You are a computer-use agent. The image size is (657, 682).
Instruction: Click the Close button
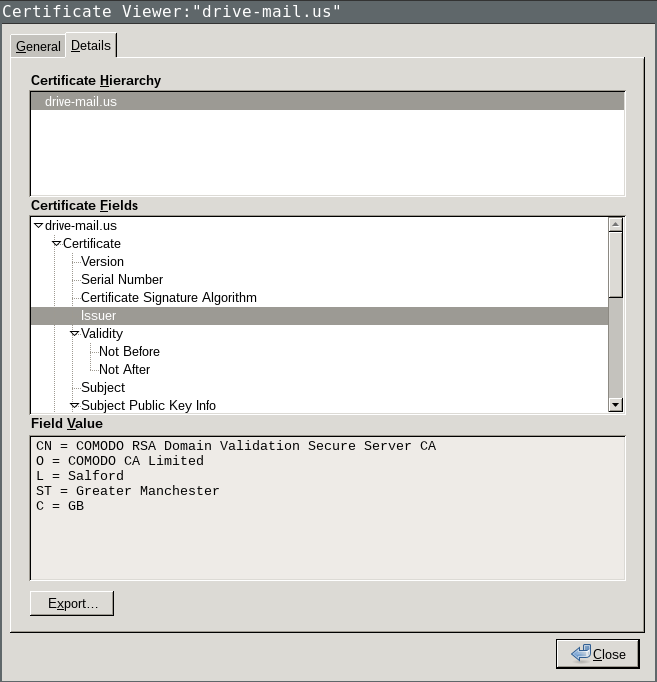(598, 654)
